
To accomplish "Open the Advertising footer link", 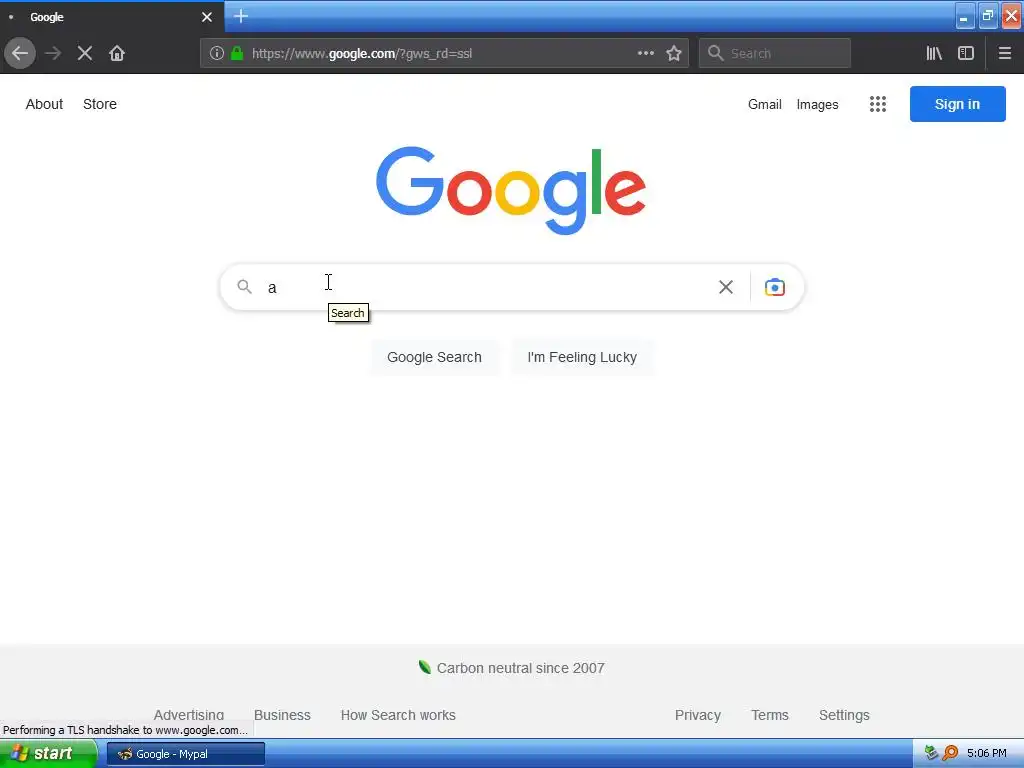I will (189, 715).
